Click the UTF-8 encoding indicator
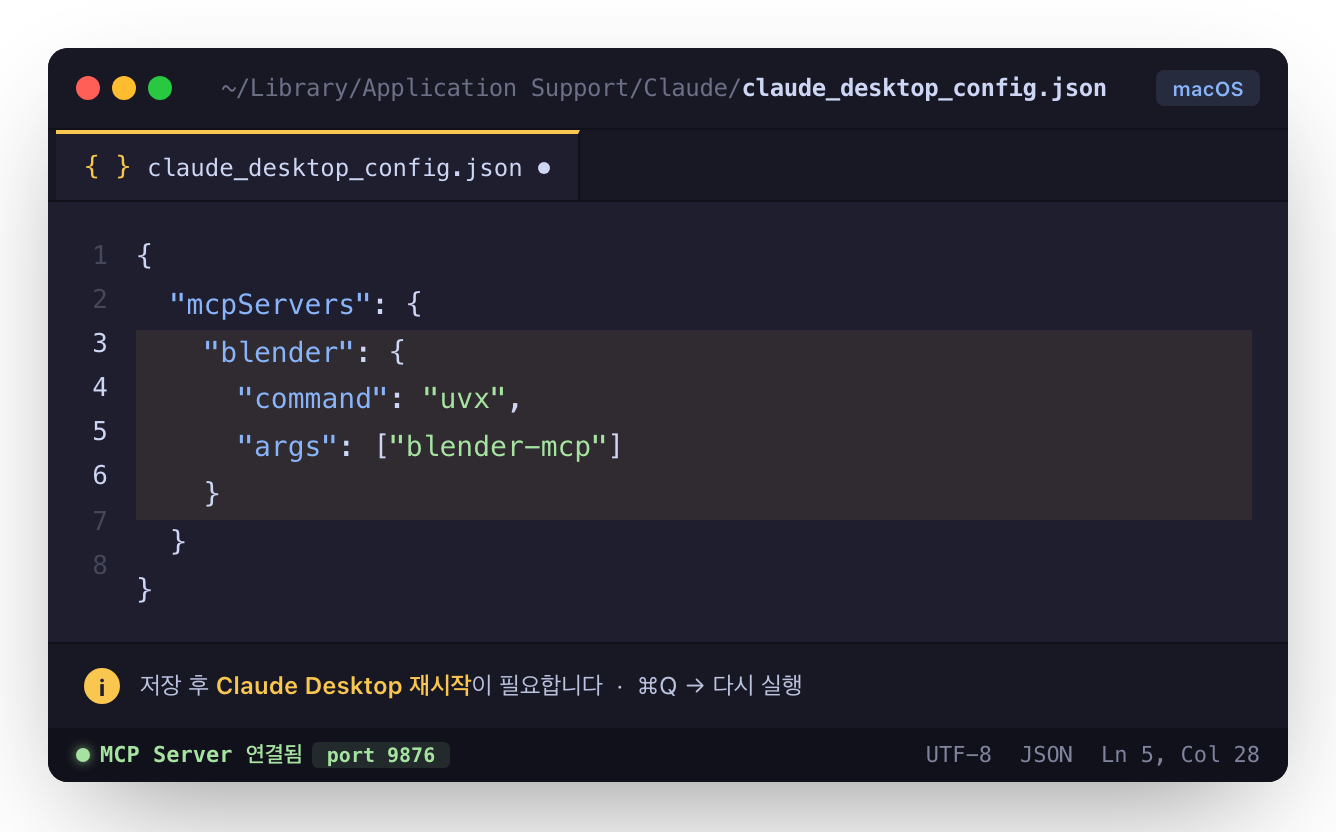This screenshot has height=832, width=1336. pos(958,754)
